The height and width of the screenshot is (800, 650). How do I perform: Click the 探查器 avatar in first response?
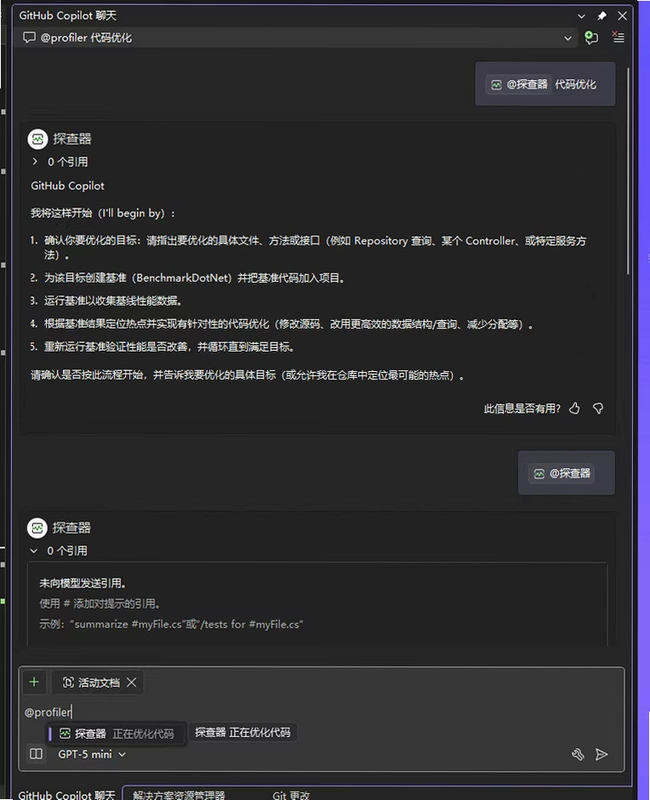(38, 139)
